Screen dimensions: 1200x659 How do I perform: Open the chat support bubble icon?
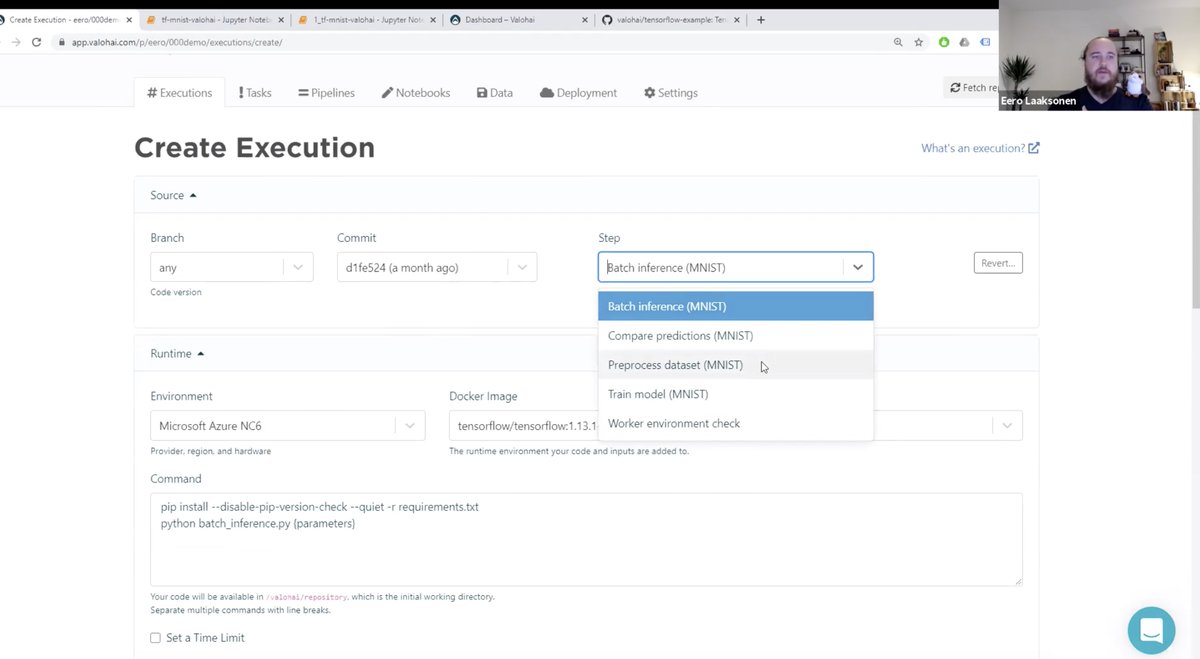(x=1151, y=630)
